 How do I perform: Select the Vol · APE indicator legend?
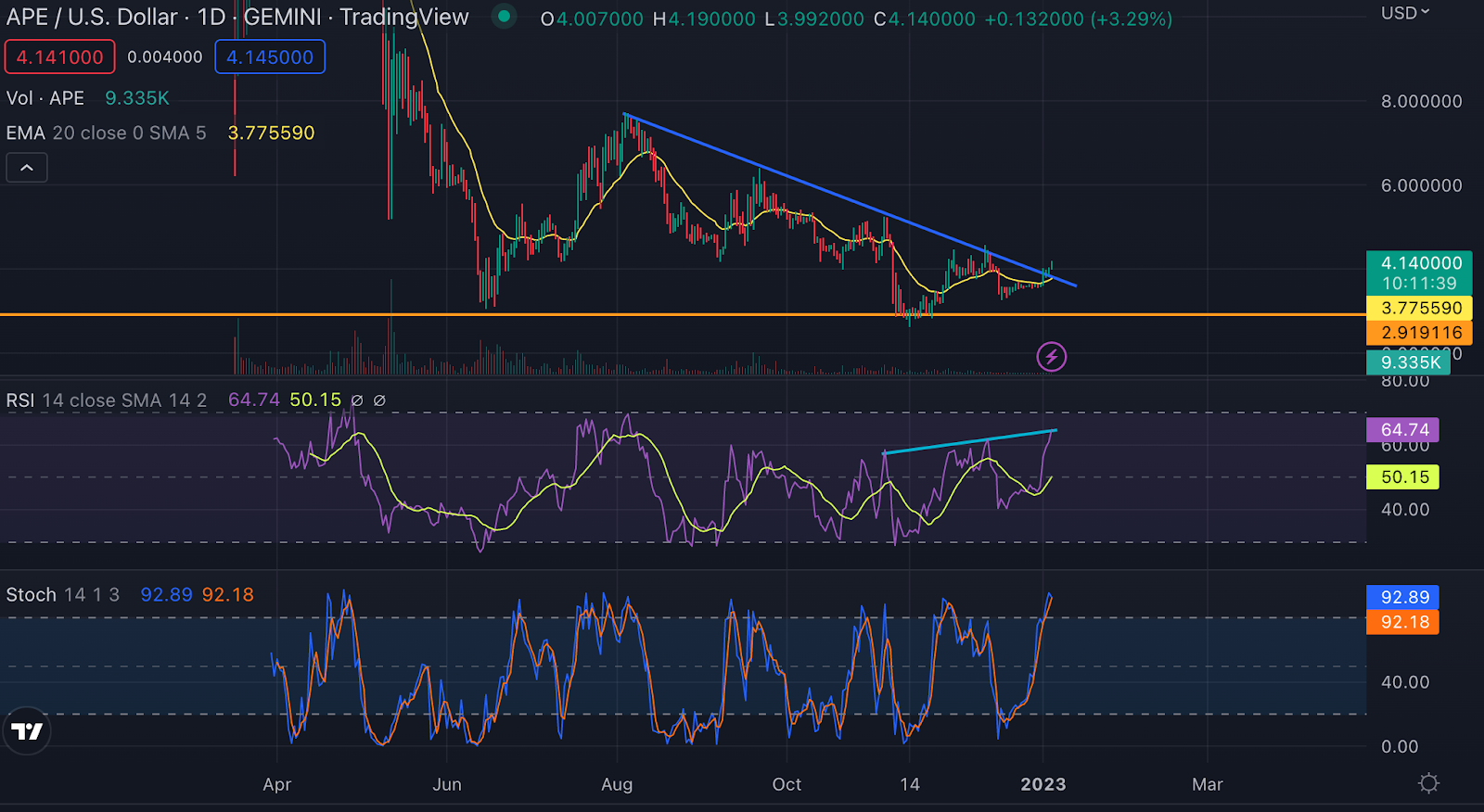[45, 98]
